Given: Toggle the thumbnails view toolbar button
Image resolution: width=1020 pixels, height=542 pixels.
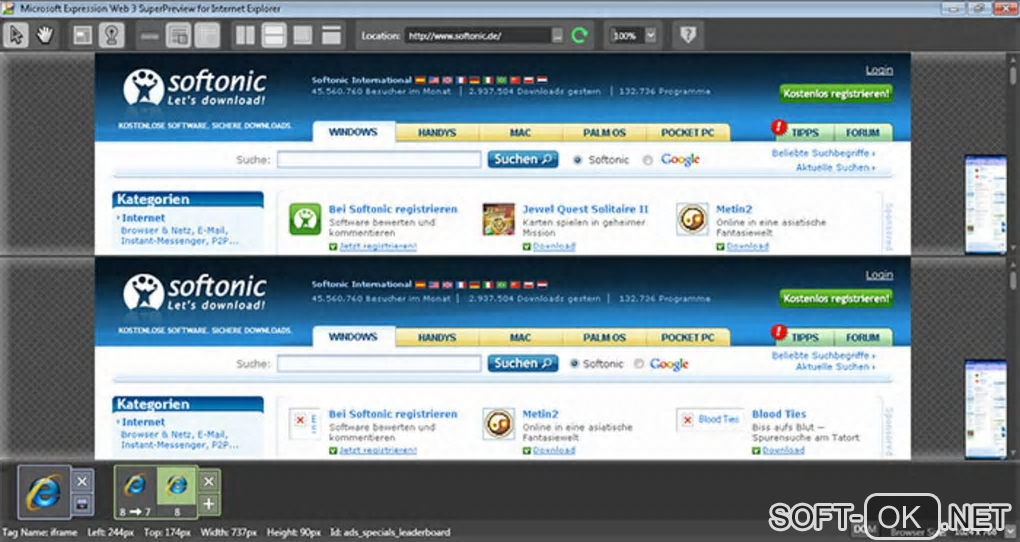Looking at the screenshot, I should pos(178,35).
